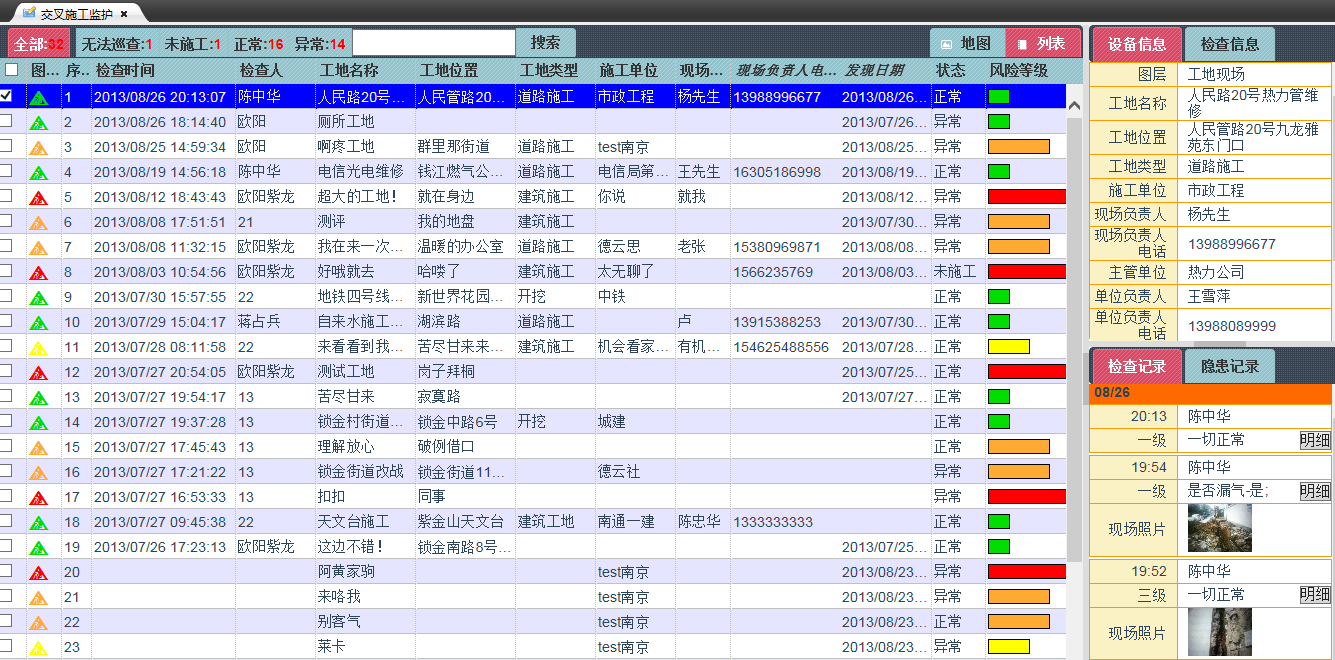This screenshot has height=660, width=1335.
Task: Open the 检查记录 tab
Action: pyautogui.click(x=1137, y=366)
